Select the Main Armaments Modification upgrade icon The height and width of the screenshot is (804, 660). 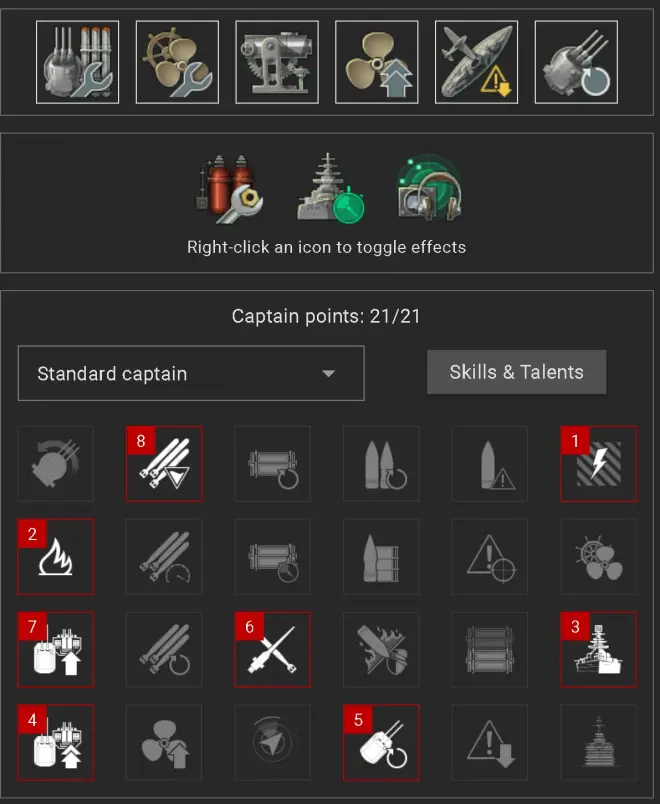pos(77,62)
